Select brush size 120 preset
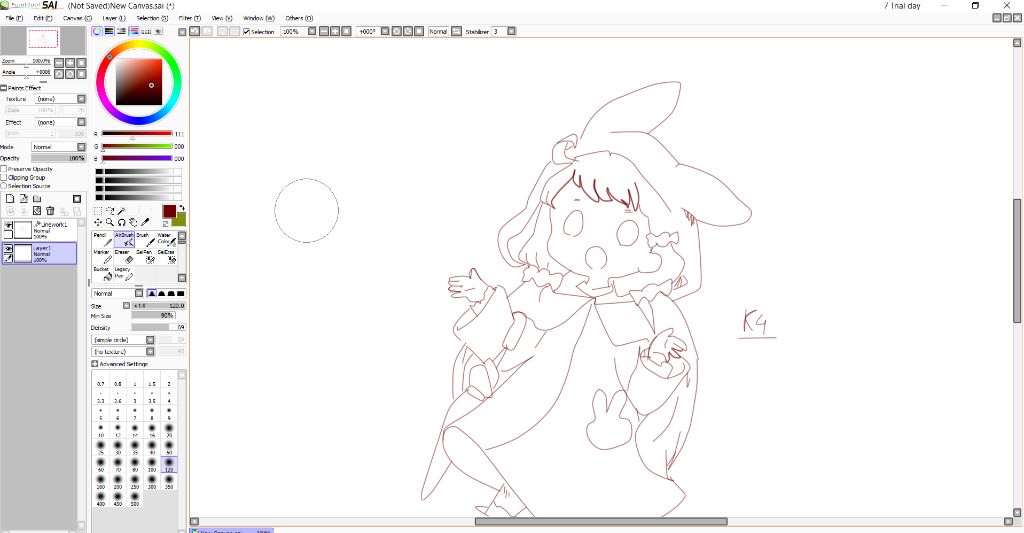 click(x=168, y=464)
